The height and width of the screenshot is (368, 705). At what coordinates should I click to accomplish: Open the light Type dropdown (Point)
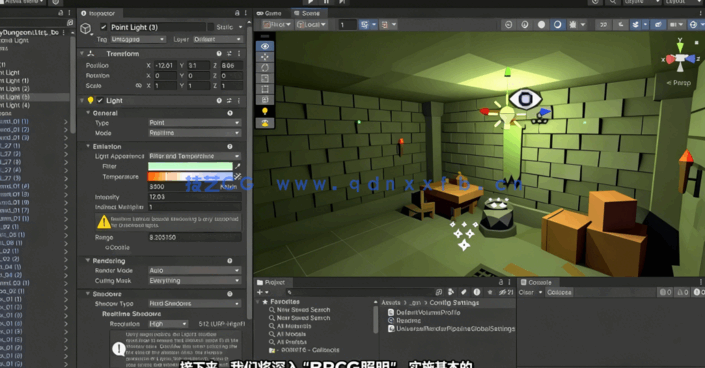click(x=195, y=123)
